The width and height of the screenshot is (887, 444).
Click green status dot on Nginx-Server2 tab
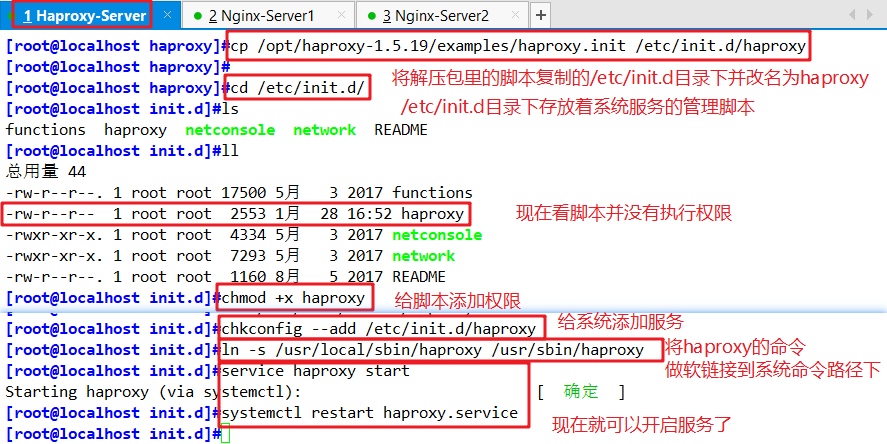371,16
